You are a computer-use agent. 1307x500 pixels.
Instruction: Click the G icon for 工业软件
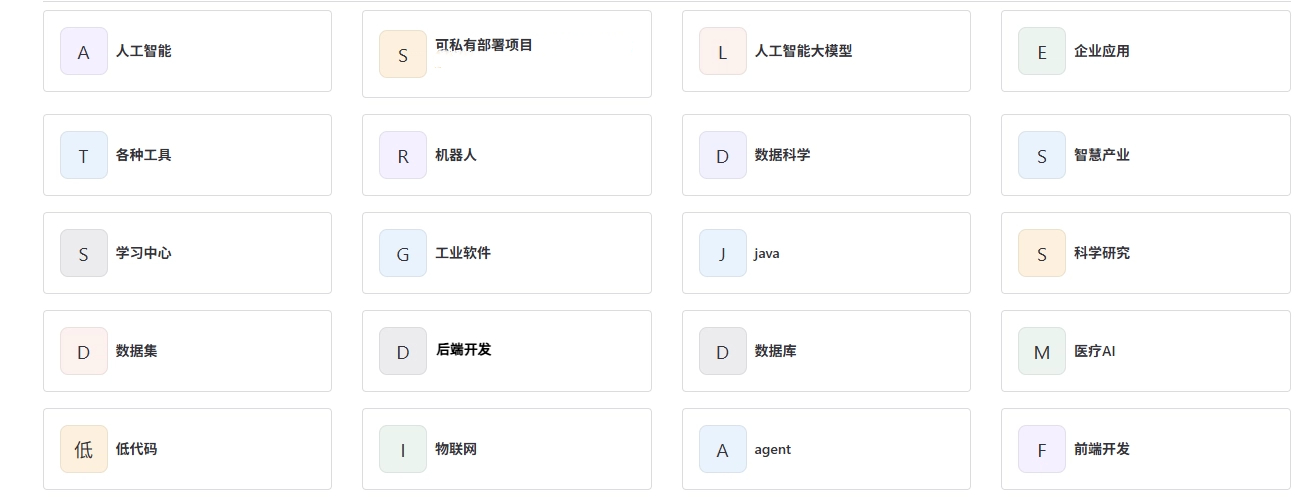403,253
